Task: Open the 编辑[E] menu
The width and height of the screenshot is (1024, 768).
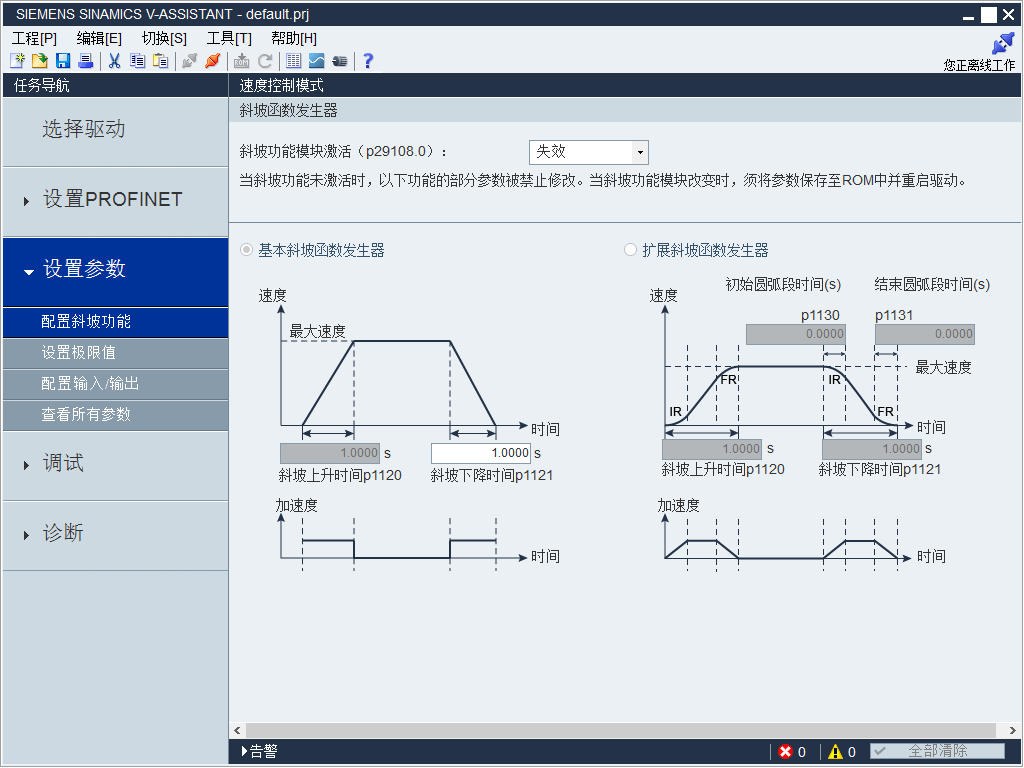Action: [x=99, y=39]
